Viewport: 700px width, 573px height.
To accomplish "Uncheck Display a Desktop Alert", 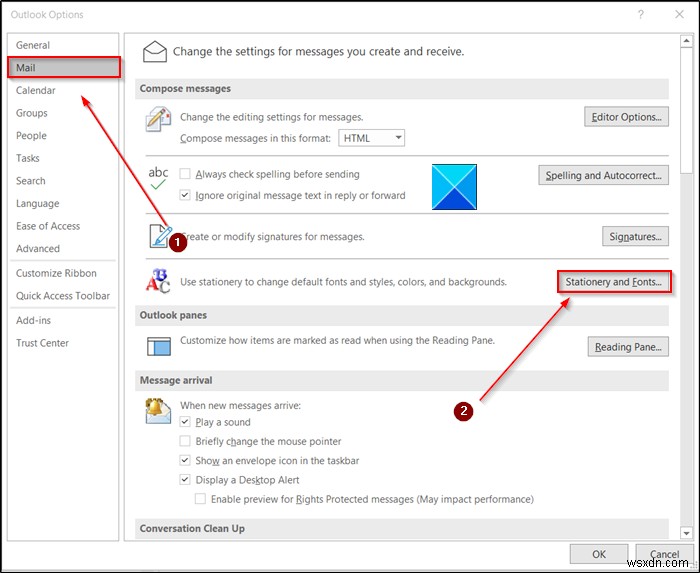I will pos(185,480).
